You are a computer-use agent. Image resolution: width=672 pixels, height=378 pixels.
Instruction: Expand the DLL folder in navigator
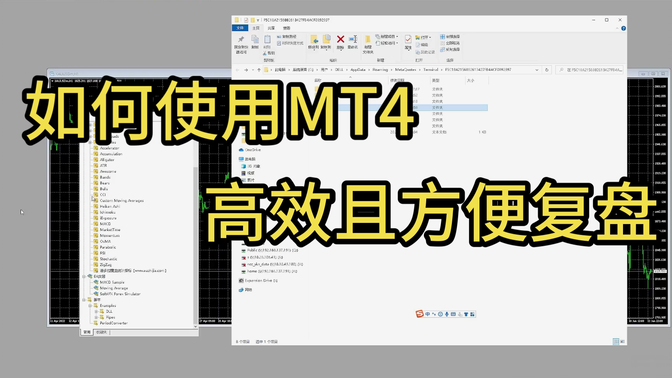(x=96, y=312)
